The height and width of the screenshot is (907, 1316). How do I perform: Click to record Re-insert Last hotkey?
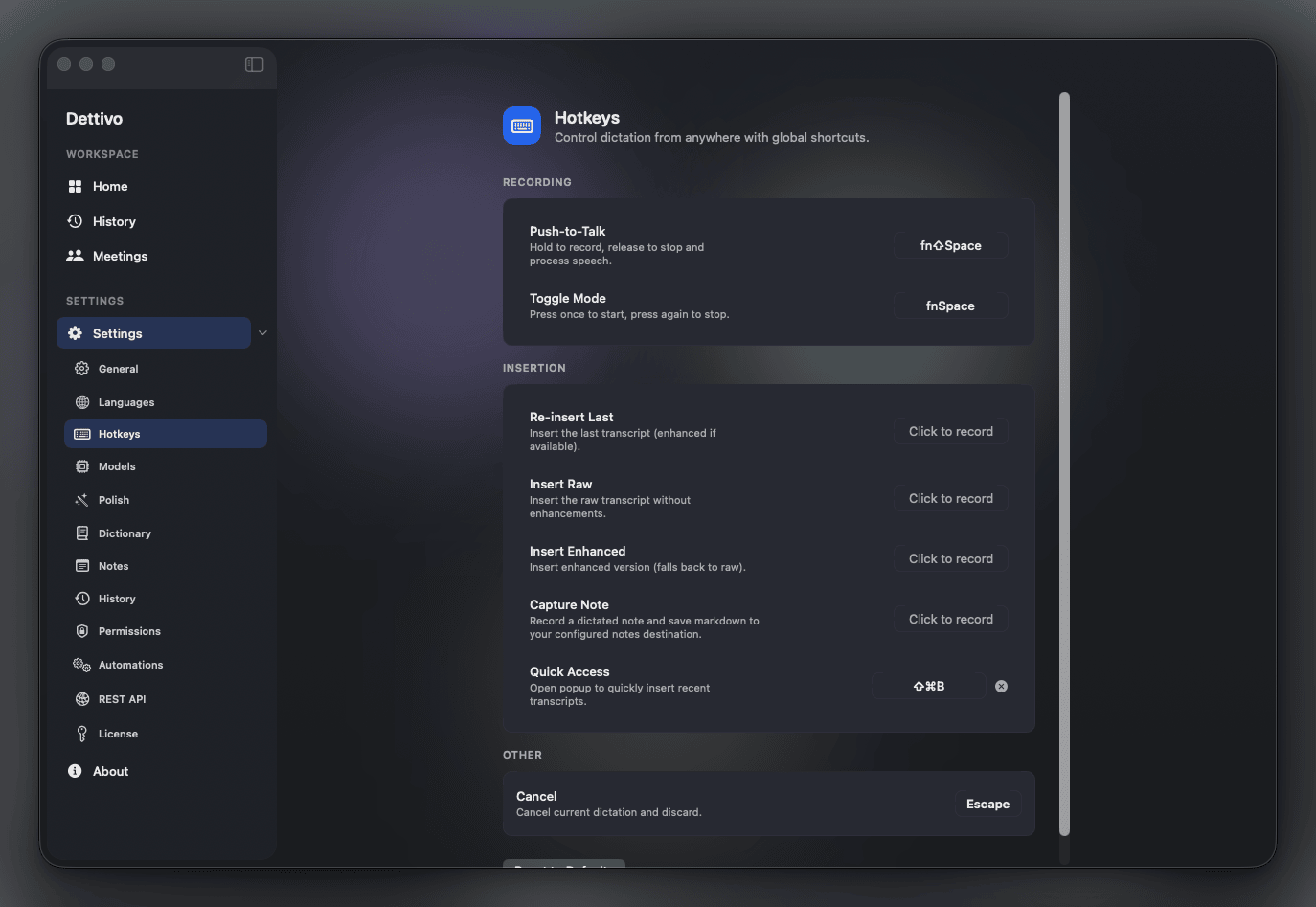tap(951, 431)
